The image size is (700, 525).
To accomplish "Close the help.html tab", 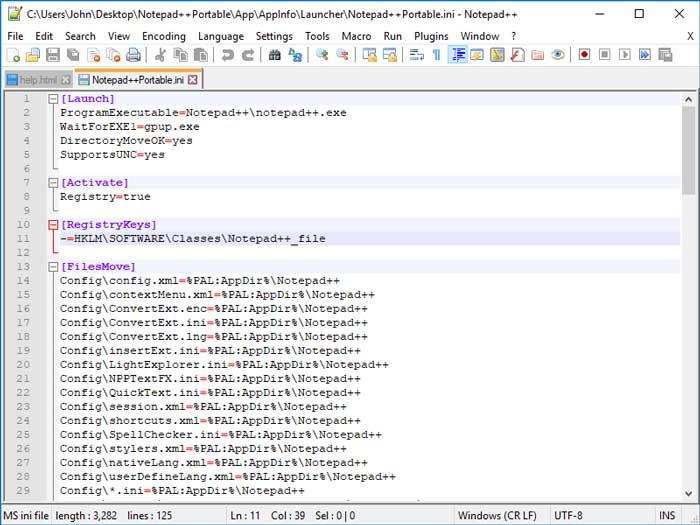I will click(x=66, y=80).
